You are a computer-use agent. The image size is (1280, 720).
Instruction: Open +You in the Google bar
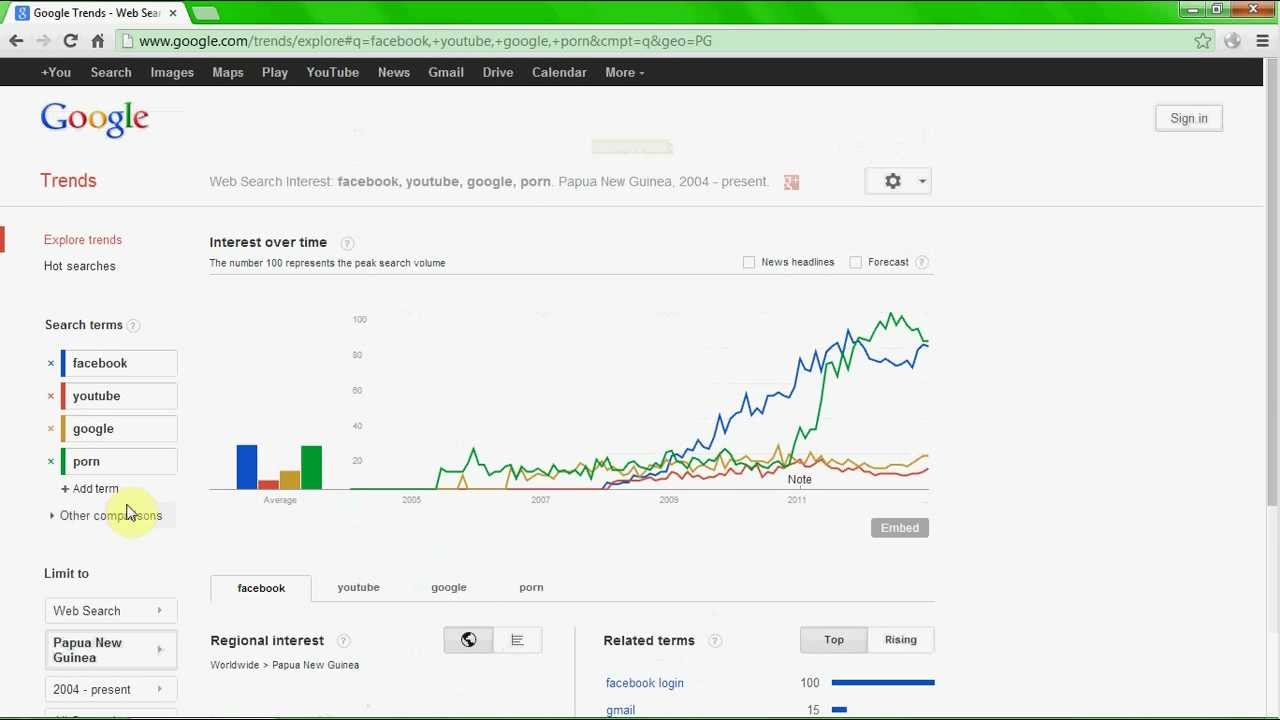56,72
